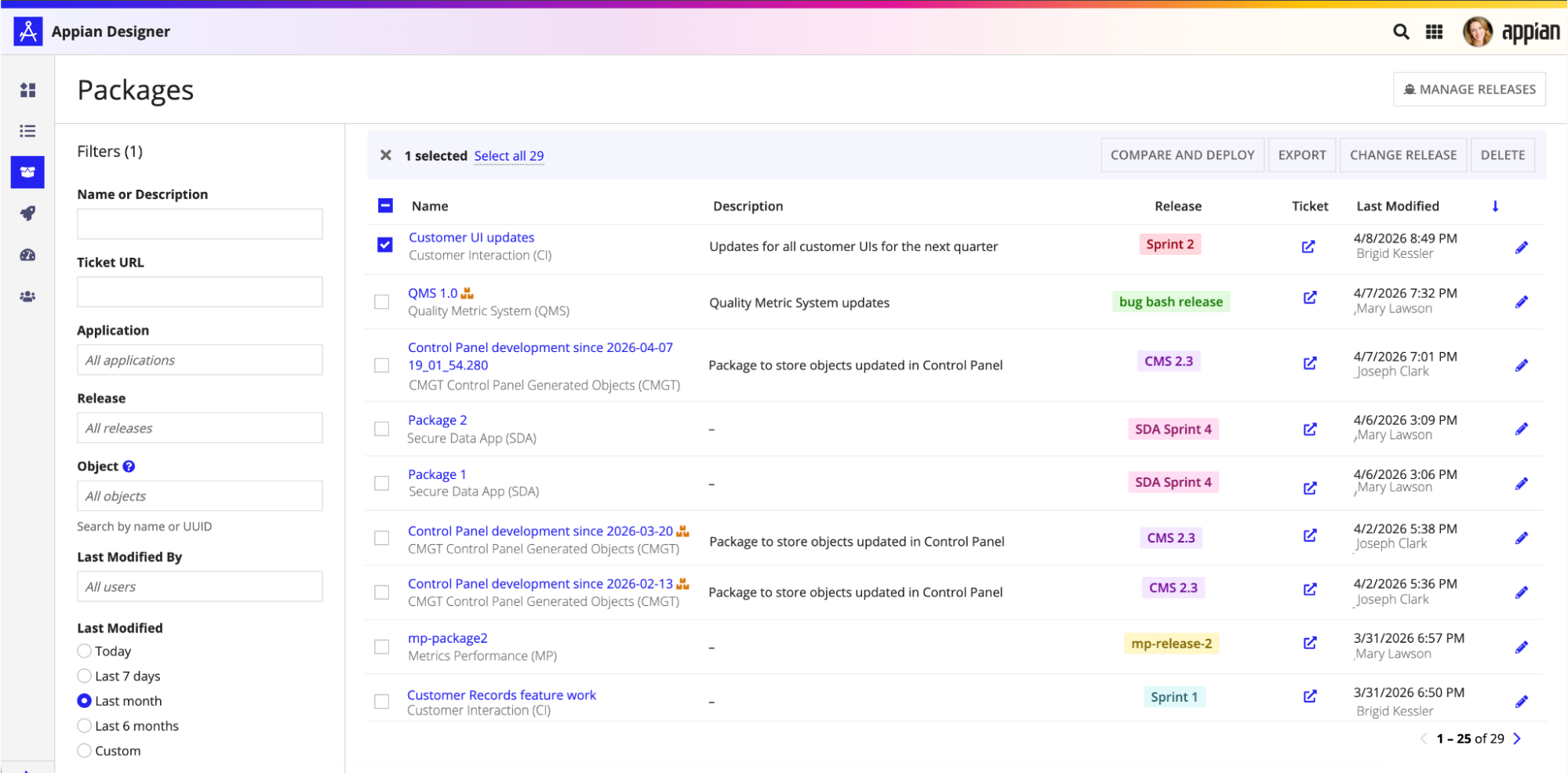Check the Package 2 row checkbox
This screenshot has width=1568, height=773.
(x=382, y=429)
